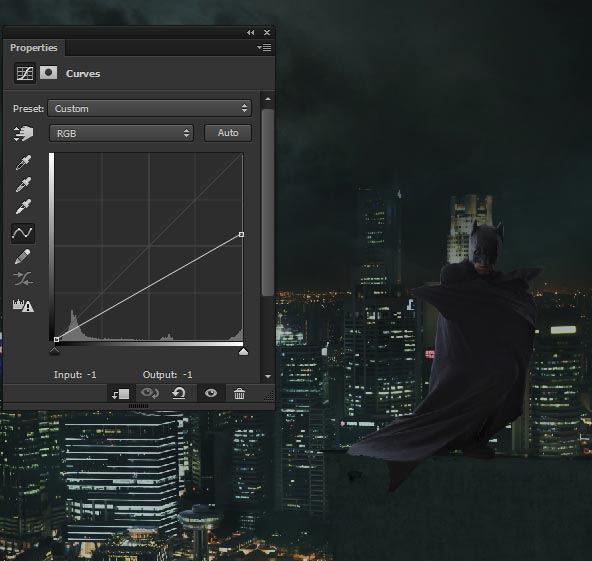Reset the adjustment to defaults

(x=179, y=393)
